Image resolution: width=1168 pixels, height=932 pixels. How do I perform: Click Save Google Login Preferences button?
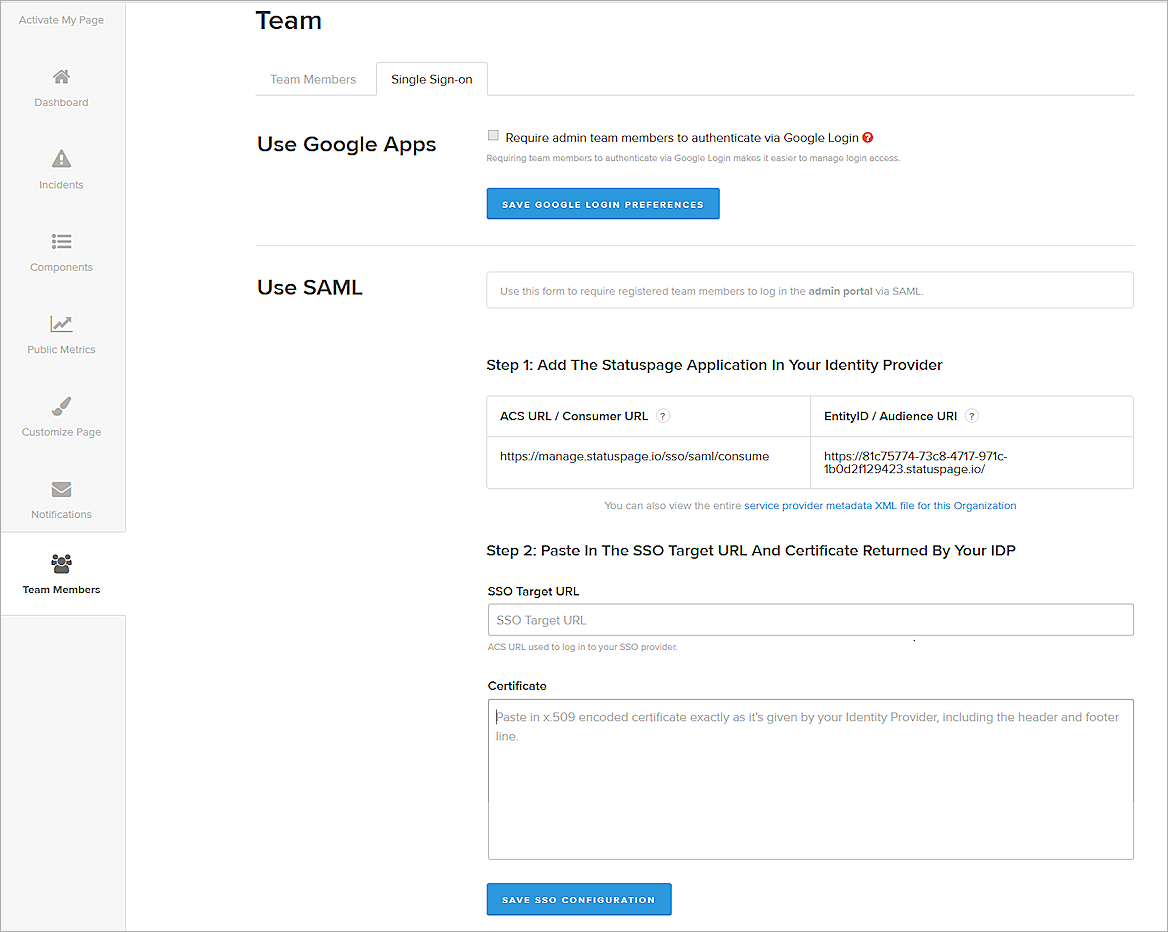click(603, 204)
